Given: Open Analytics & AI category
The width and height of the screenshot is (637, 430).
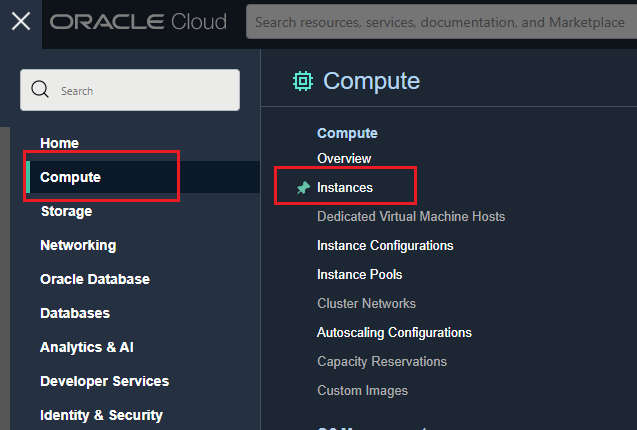Looking at the screenshot, I should [87, 347].
